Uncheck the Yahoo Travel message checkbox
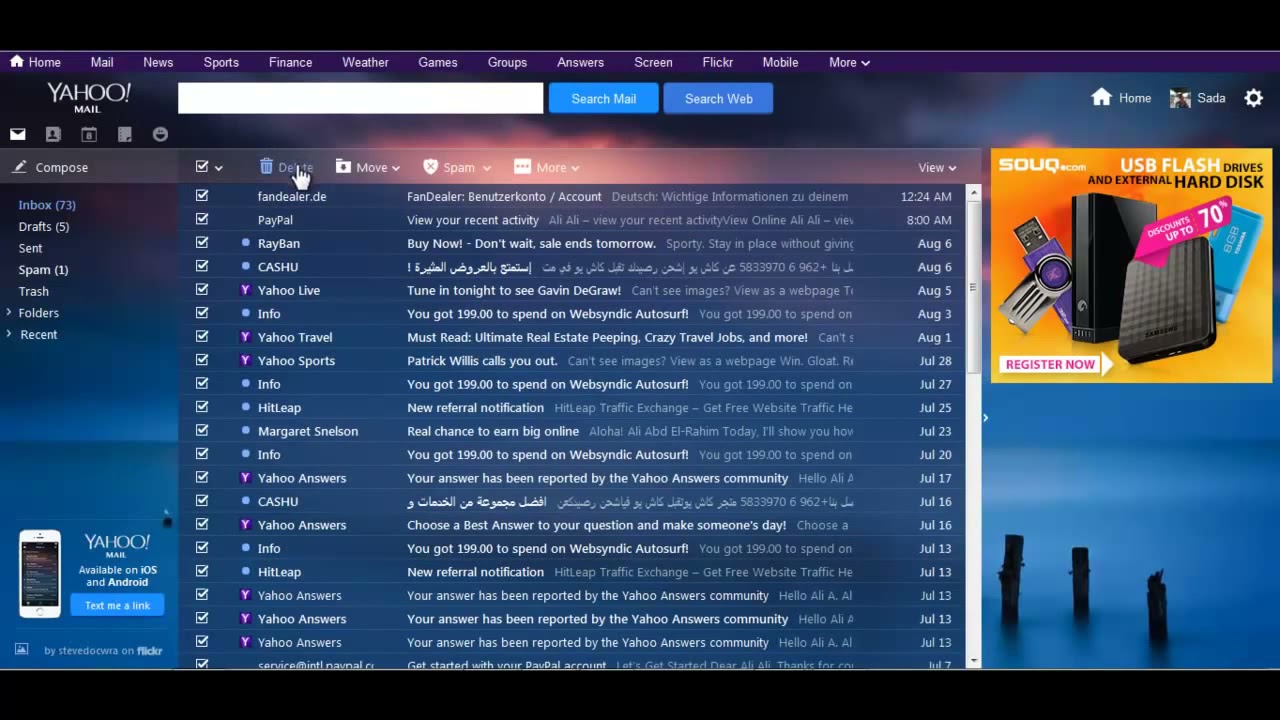 (202, 337)
